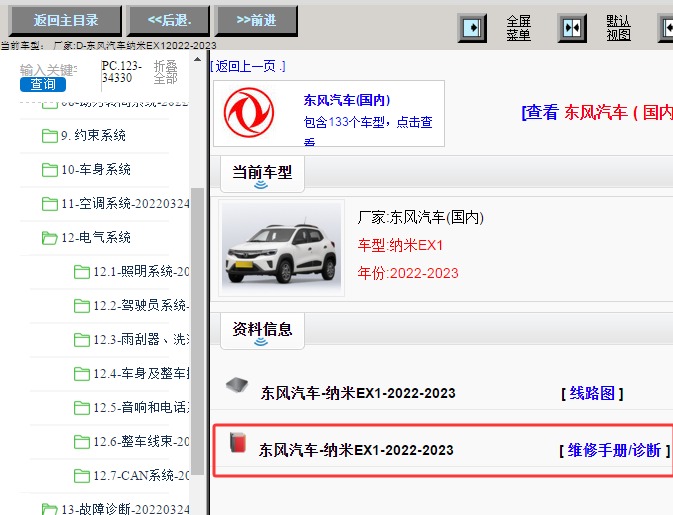Select the 厂家:东风汽车(国内) text

coord(421,218)
